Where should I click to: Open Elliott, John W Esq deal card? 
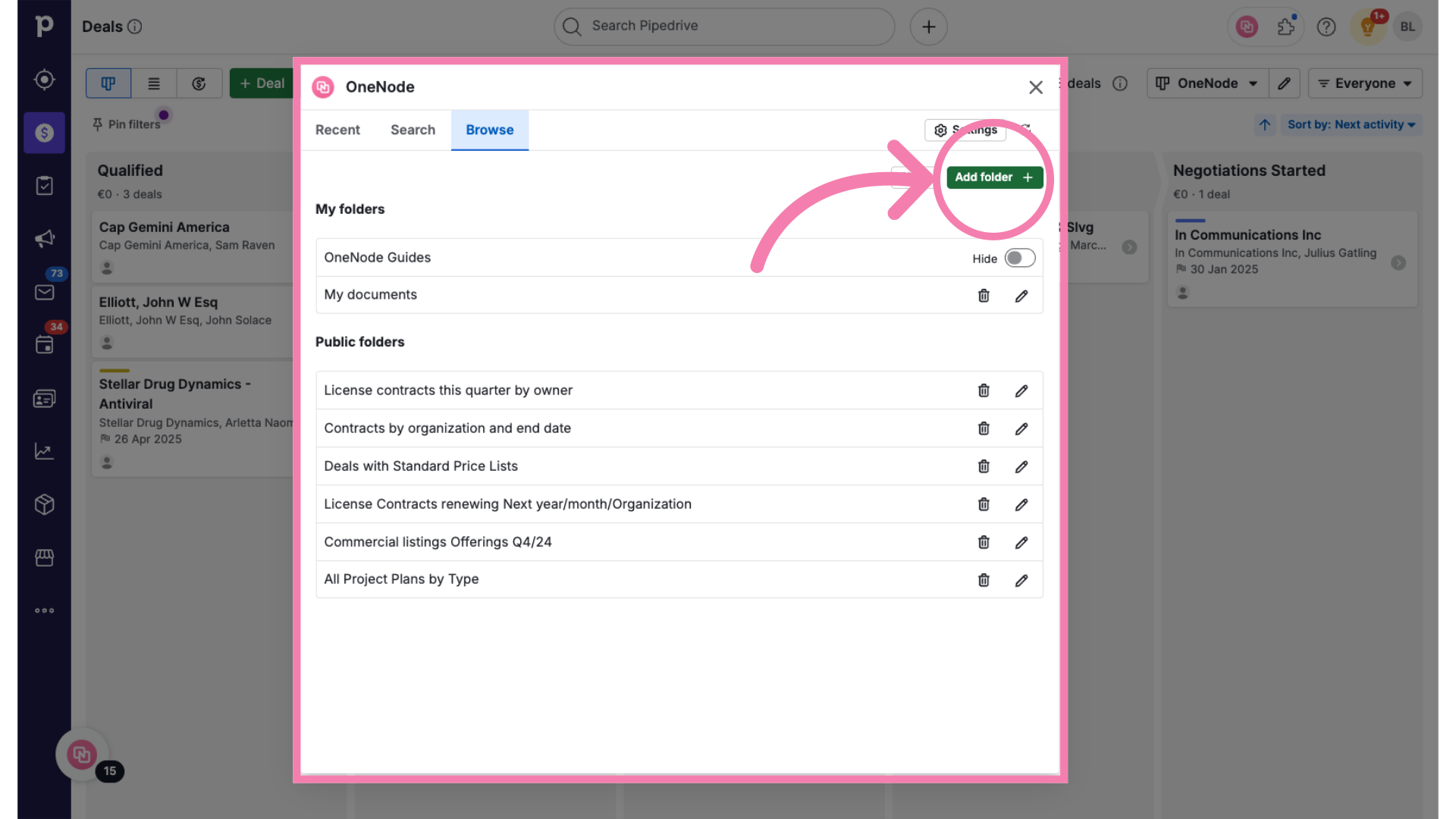click(x=193, y=322)
